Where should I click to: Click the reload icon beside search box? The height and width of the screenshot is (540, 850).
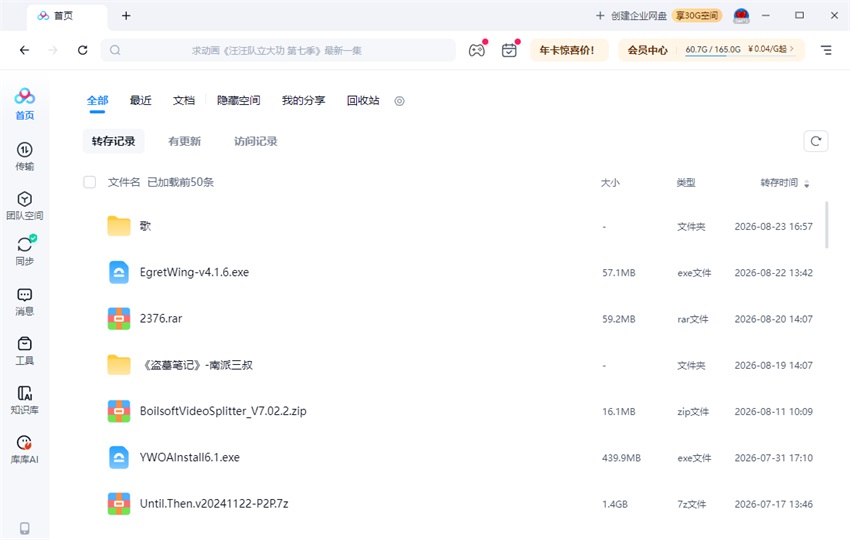(82, 50)
